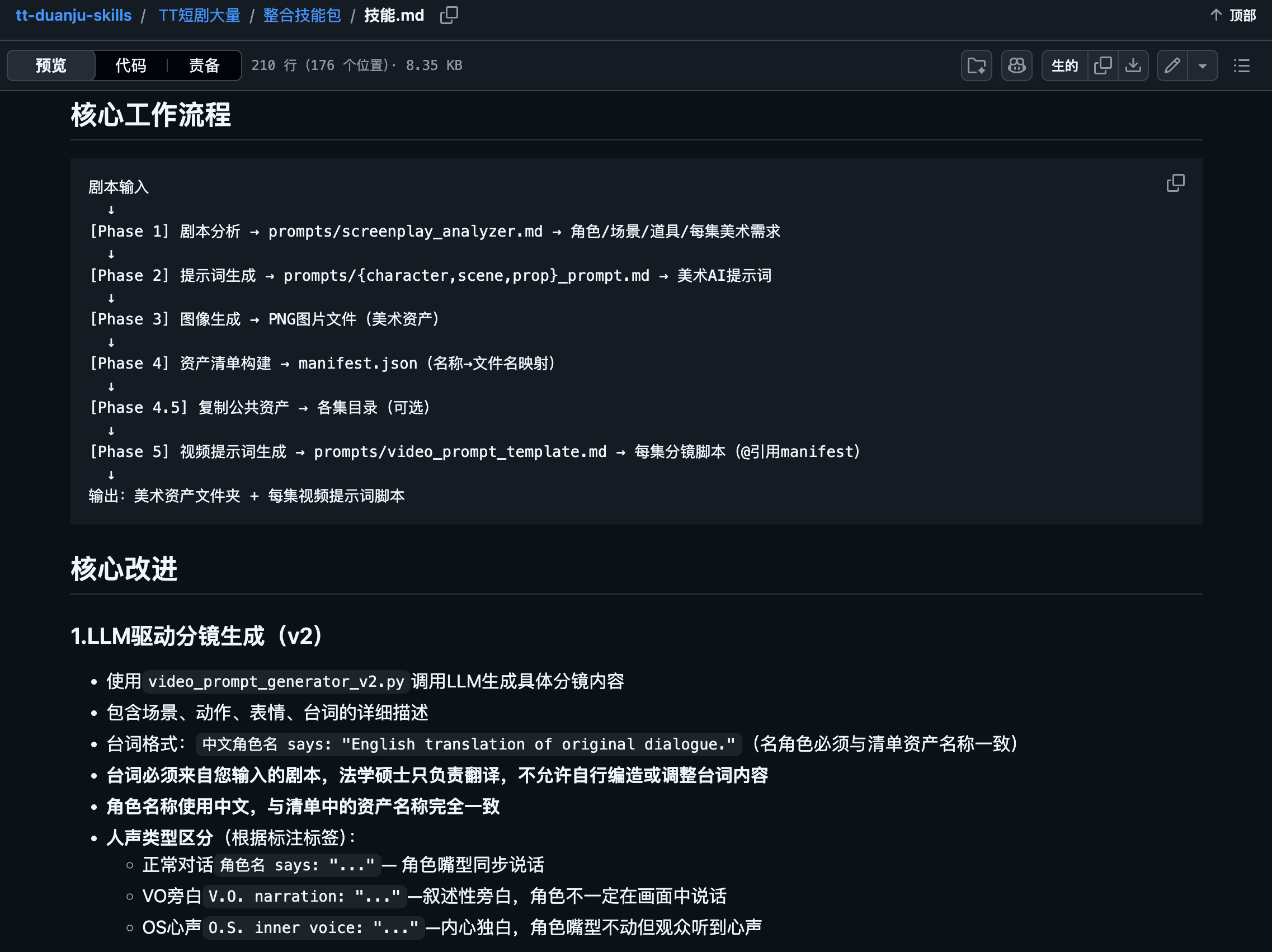Select bold bullet 角色名称使用中文
Screen dimensions: 1272x952
point(303,807)
